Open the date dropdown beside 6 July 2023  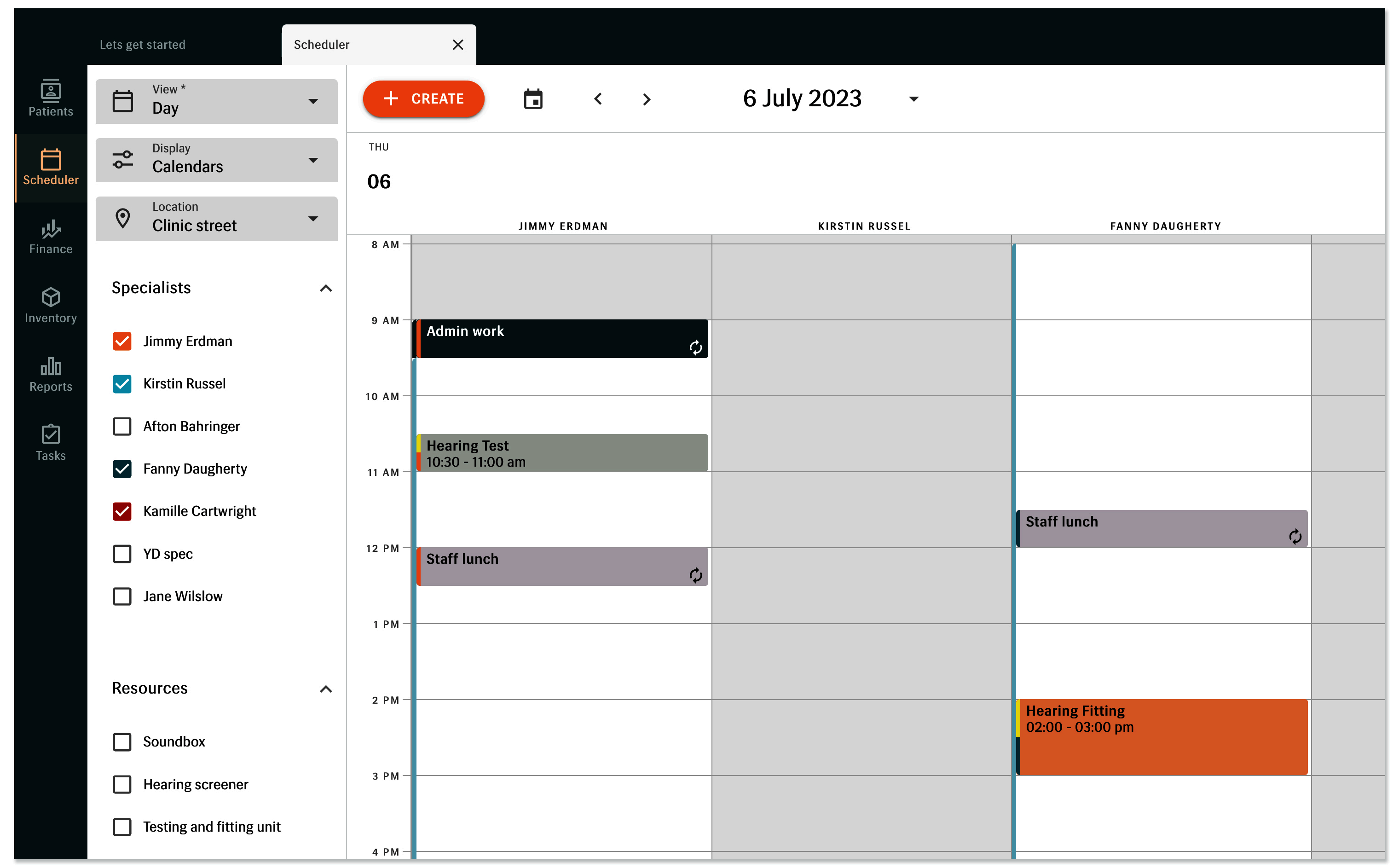[x=913, y=99]
